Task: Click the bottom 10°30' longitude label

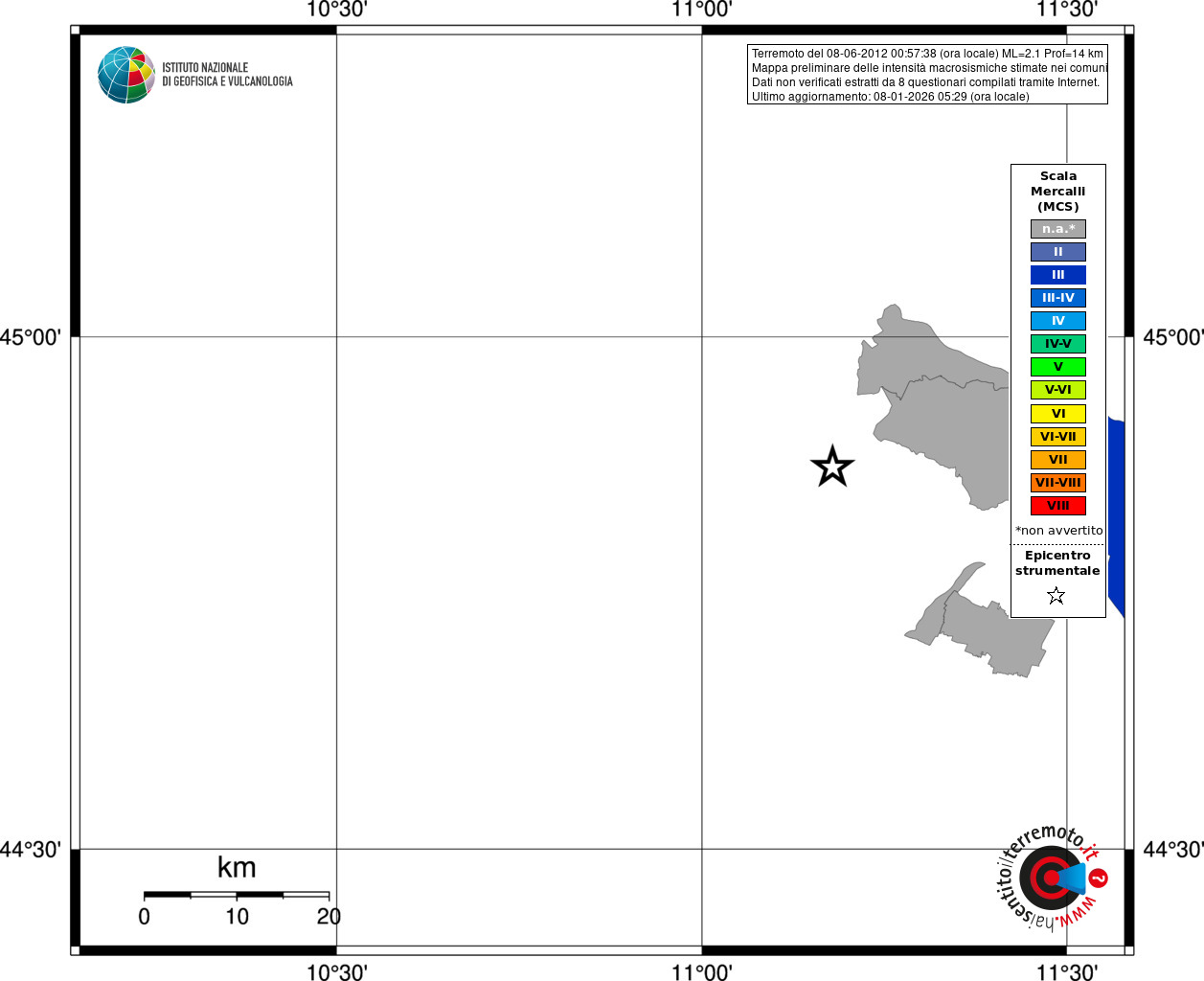Action: click(336, 971)
